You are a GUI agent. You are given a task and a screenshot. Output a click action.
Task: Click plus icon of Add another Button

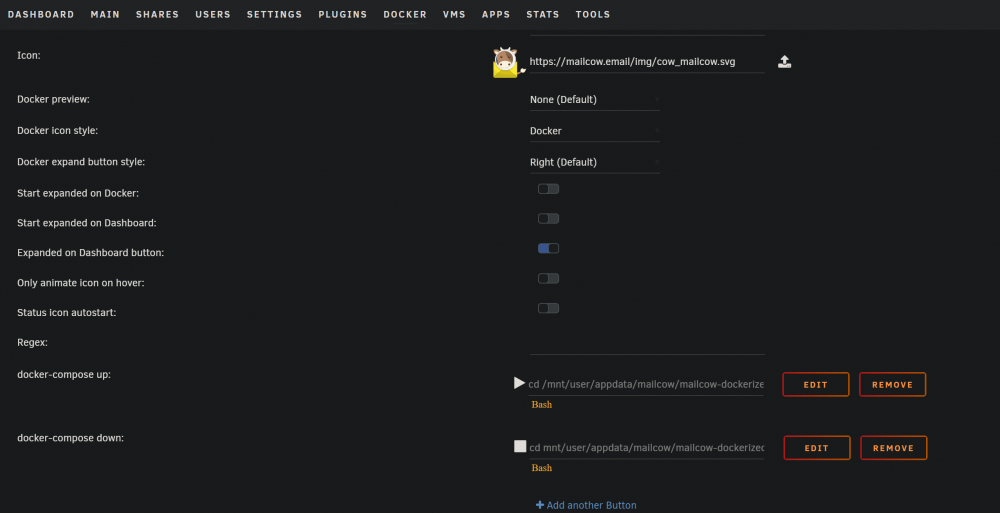click(540, 505)
